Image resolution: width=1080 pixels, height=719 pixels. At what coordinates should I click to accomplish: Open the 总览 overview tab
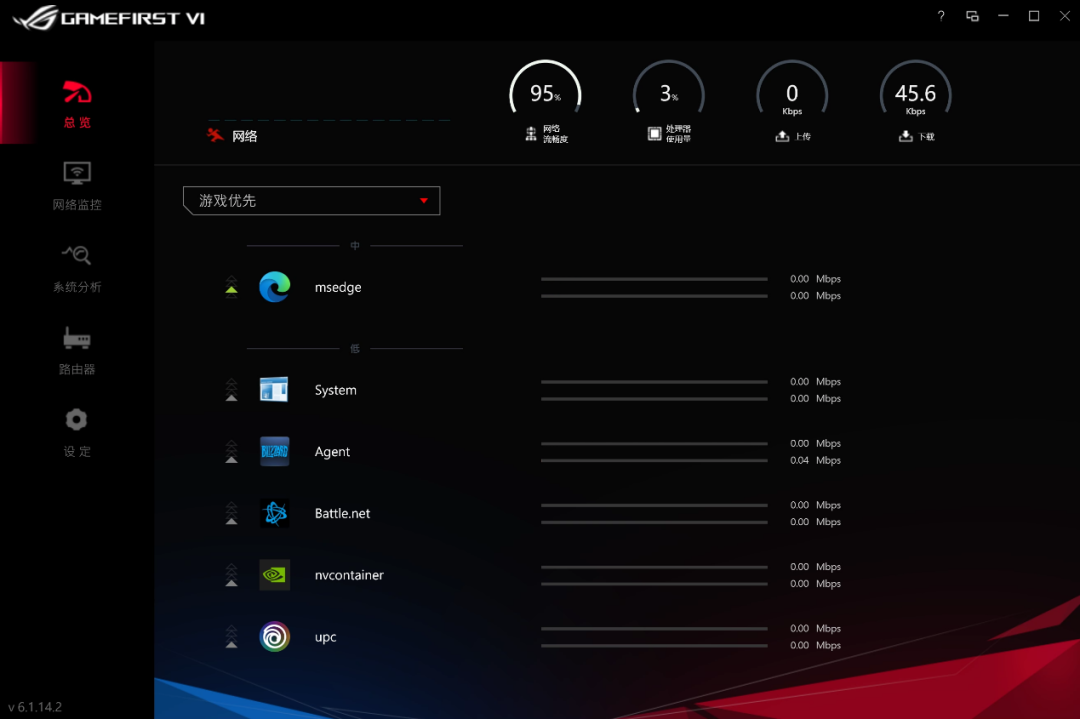(76, 103)
